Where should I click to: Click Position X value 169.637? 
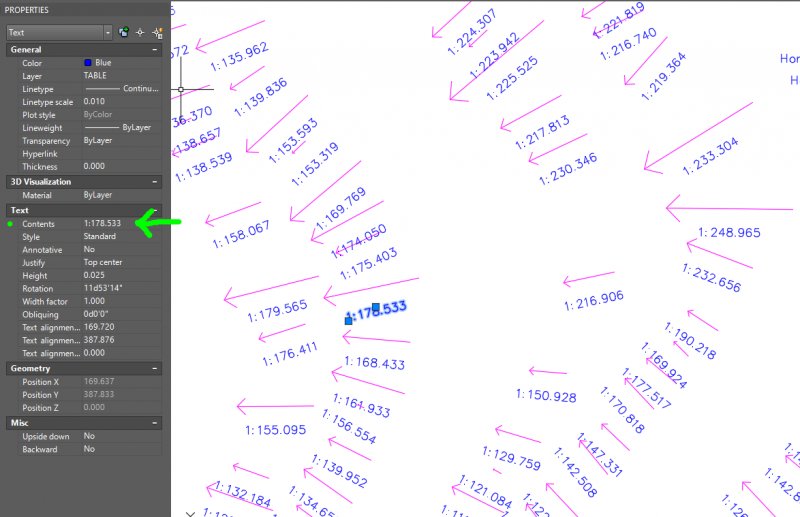99,382
